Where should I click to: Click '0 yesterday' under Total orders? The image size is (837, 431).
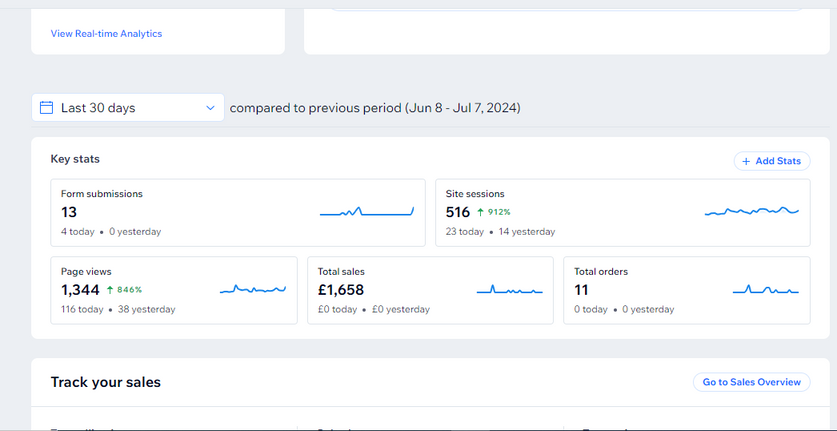click(646, 309)
